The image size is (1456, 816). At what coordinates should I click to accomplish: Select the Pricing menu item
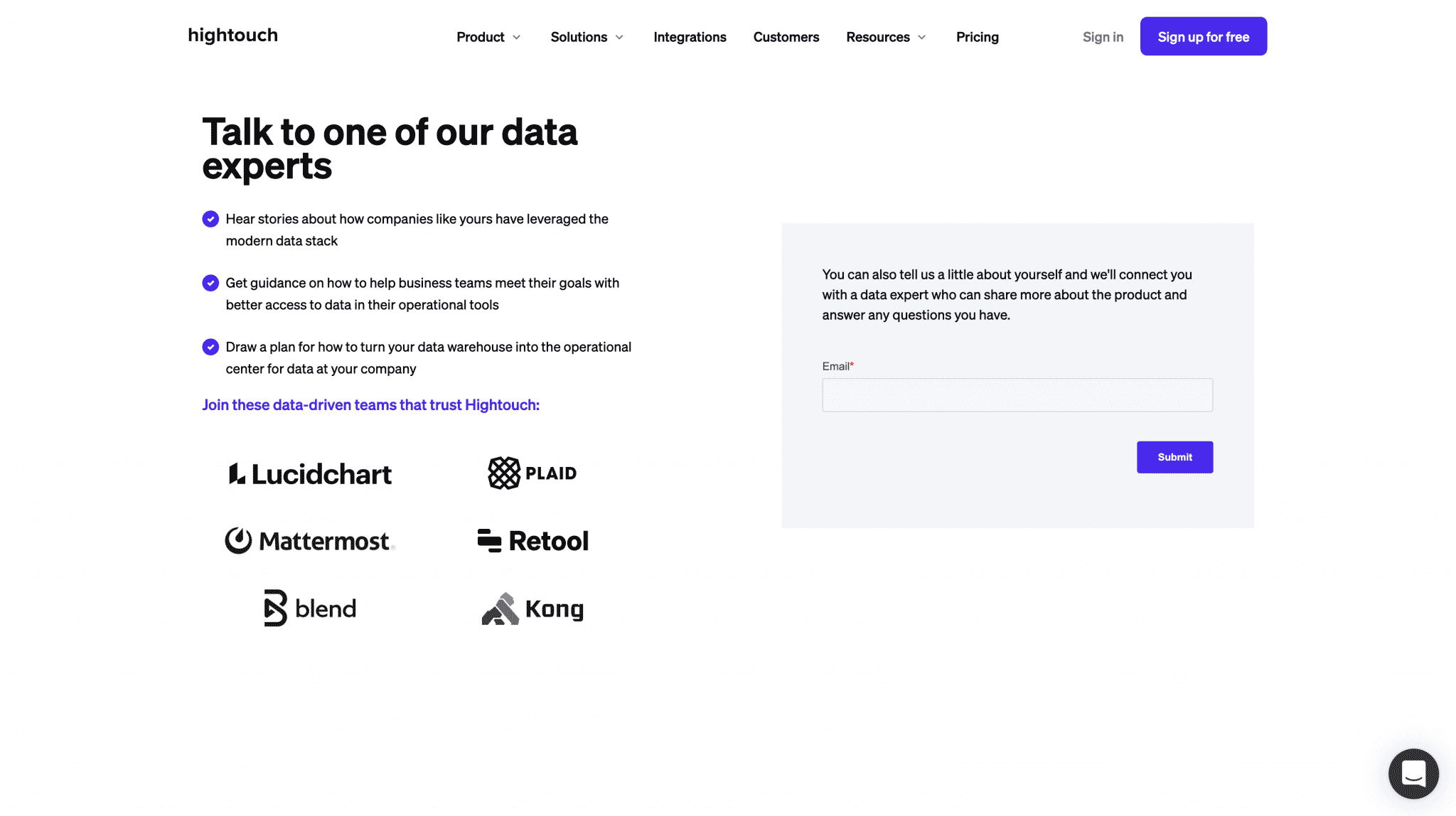(x=977, y=36)
